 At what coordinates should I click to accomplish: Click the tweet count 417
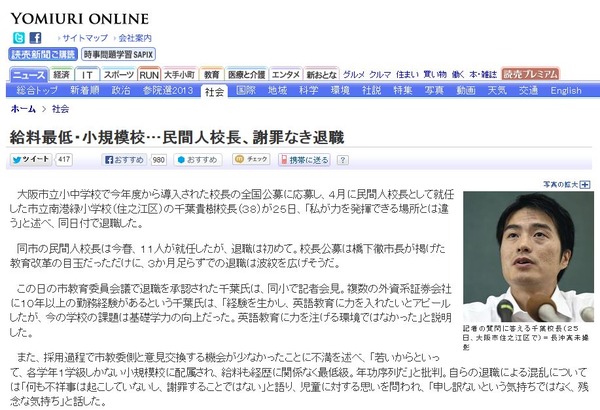(x=64, y=159)
